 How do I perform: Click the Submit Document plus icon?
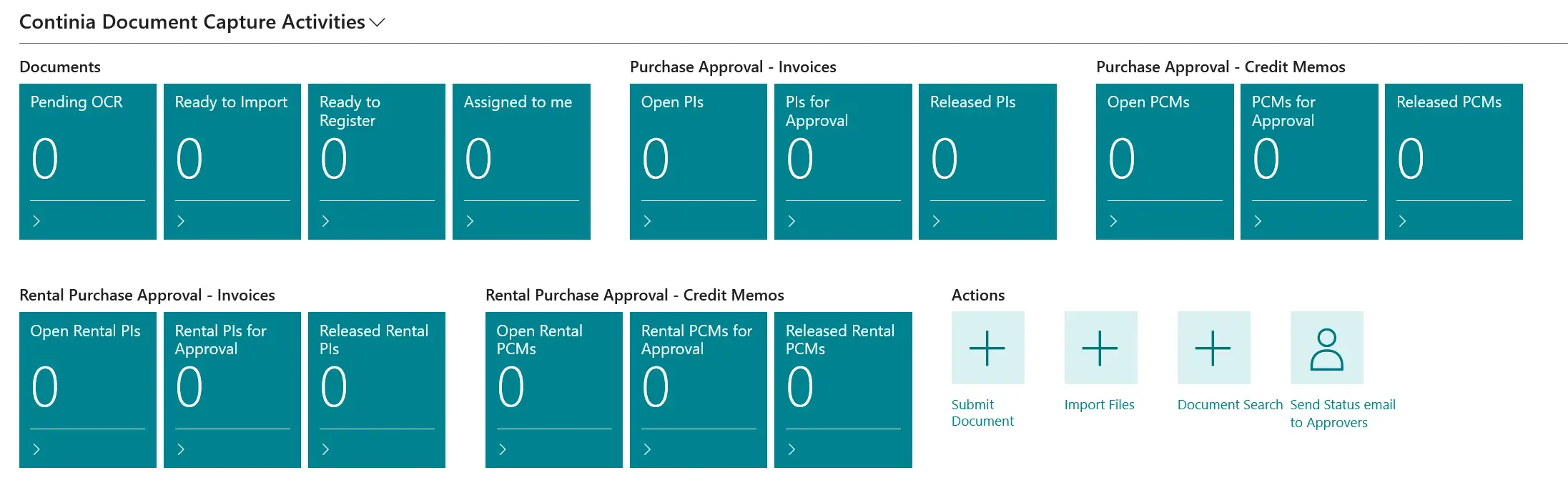click(x=987, y=348)
